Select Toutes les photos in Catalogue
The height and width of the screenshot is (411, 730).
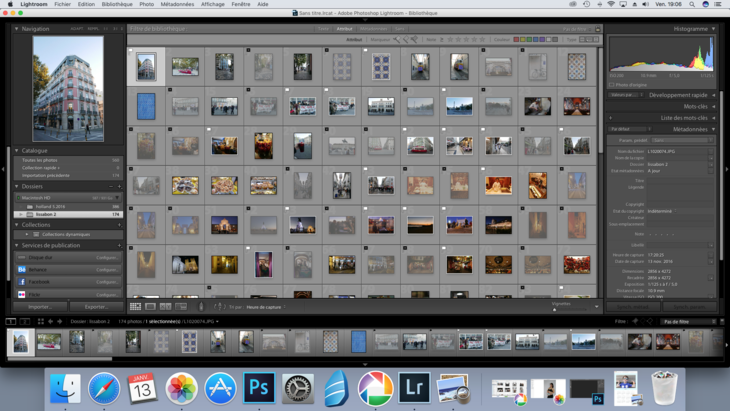point(69,160)
